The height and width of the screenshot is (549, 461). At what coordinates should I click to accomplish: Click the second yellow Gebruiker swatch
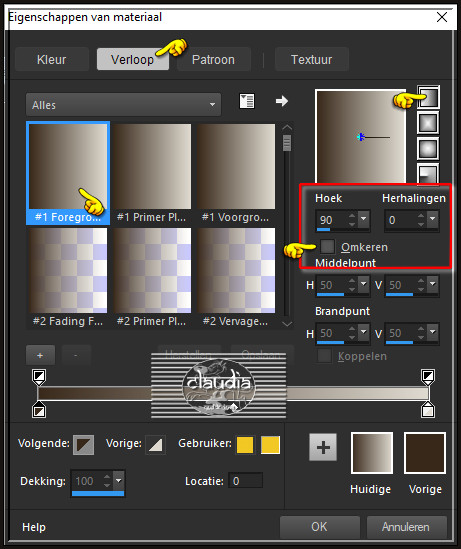pyautogui.click(x=270, y=445)
